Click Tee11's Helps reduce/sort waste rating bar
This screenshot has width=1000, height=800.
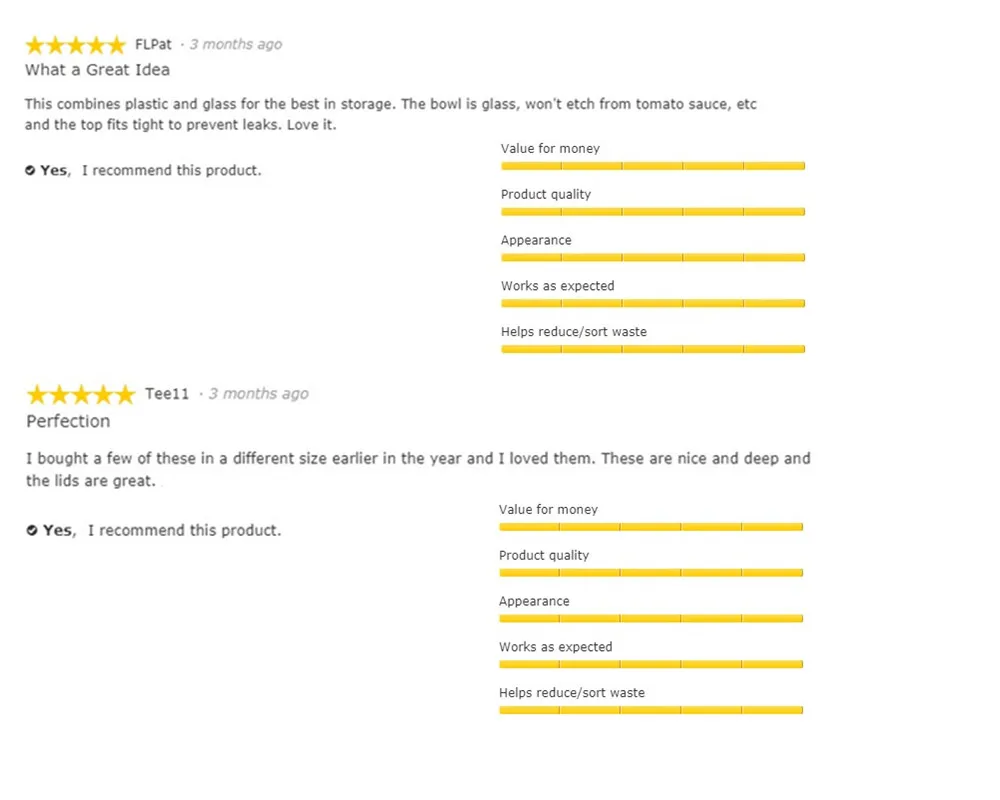click(x=650, y=710)
